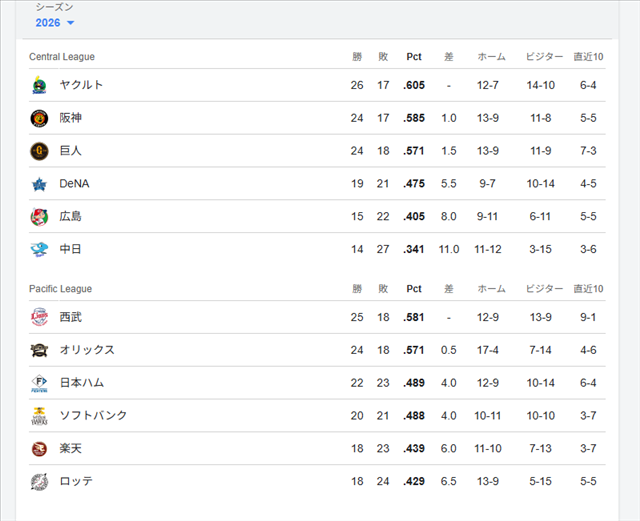Click the Giants (巨人) team logo

coord(39,151)
